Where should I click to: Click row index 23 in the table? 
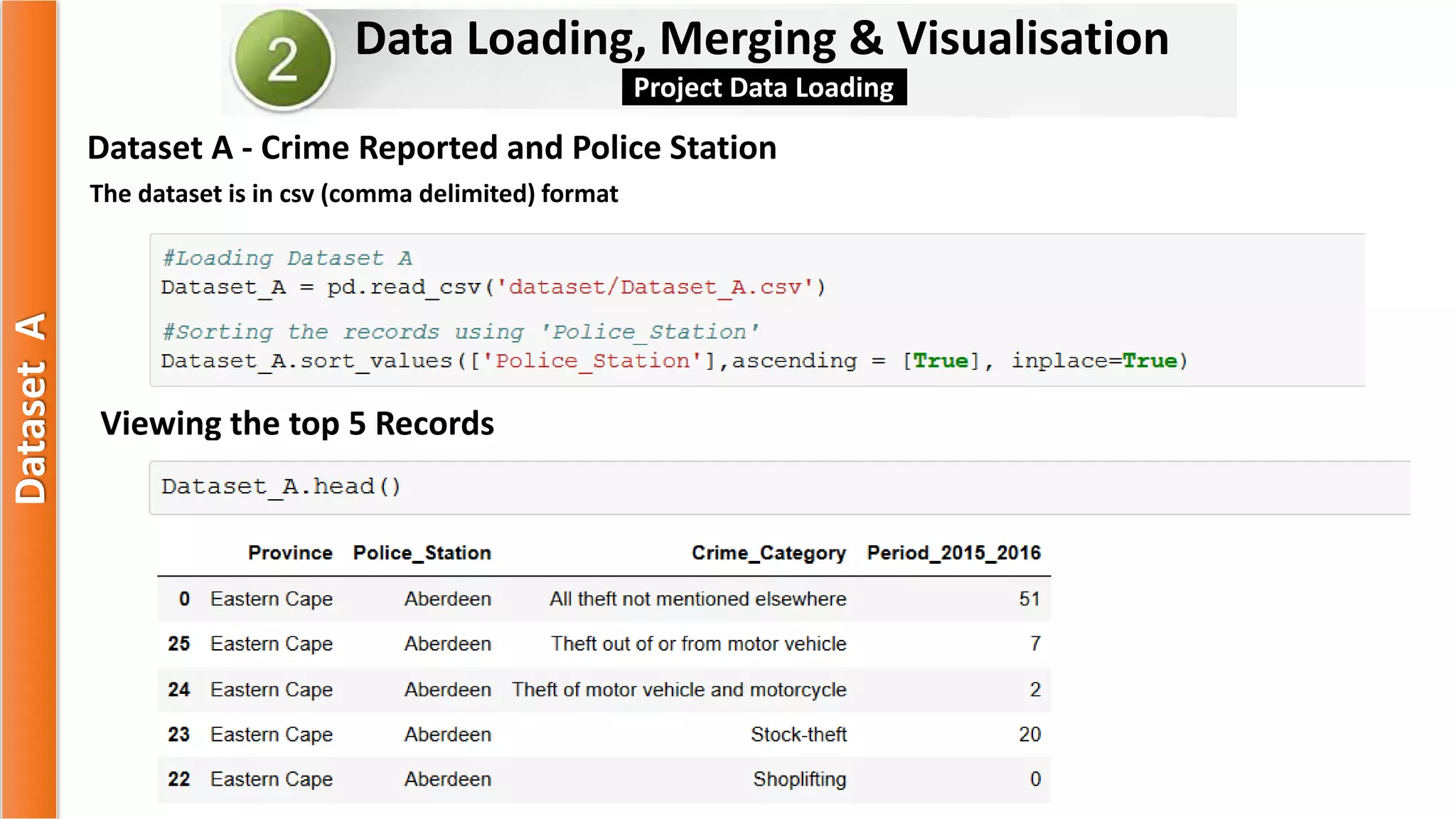click(x=179, y=734)
